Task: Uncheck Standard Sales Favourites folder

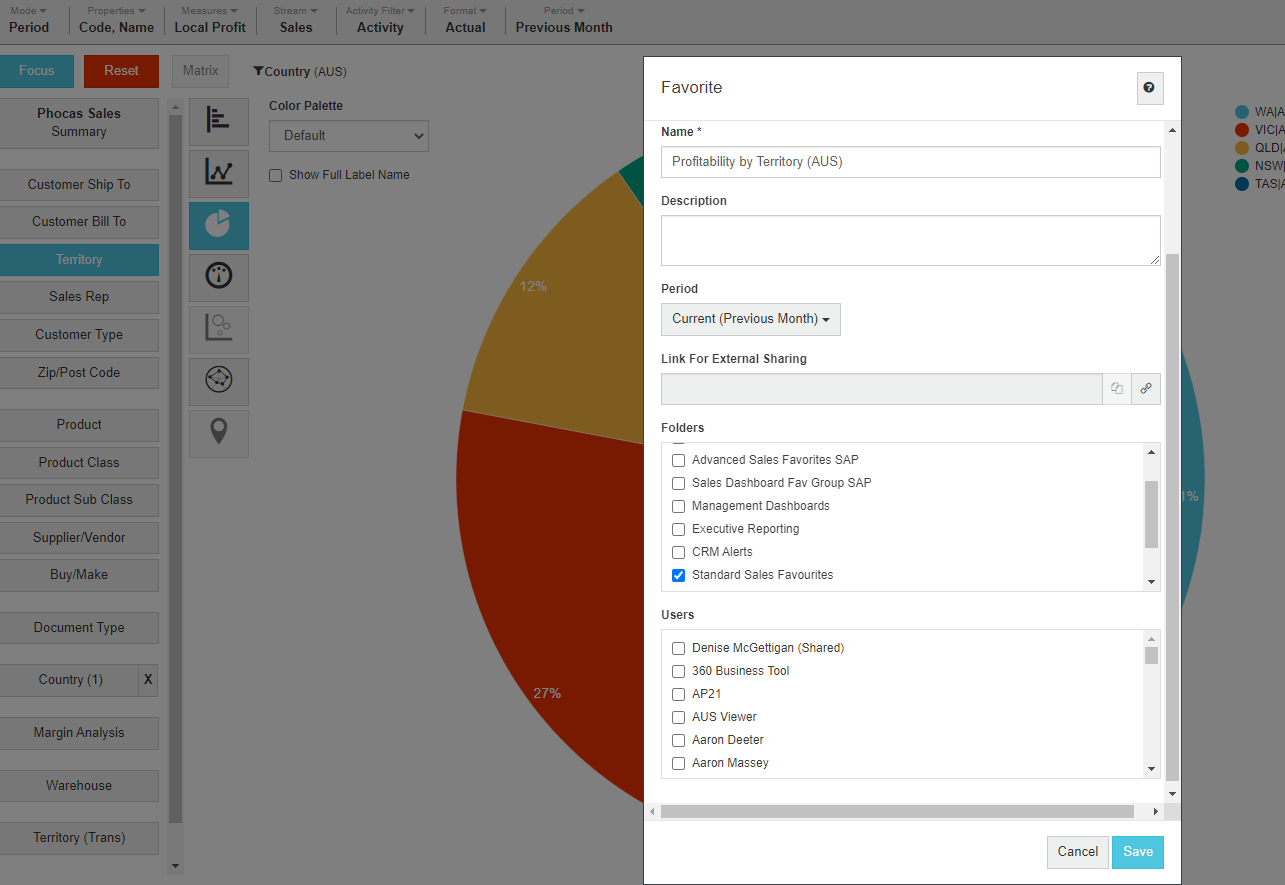Action: [x=678, y=575]
